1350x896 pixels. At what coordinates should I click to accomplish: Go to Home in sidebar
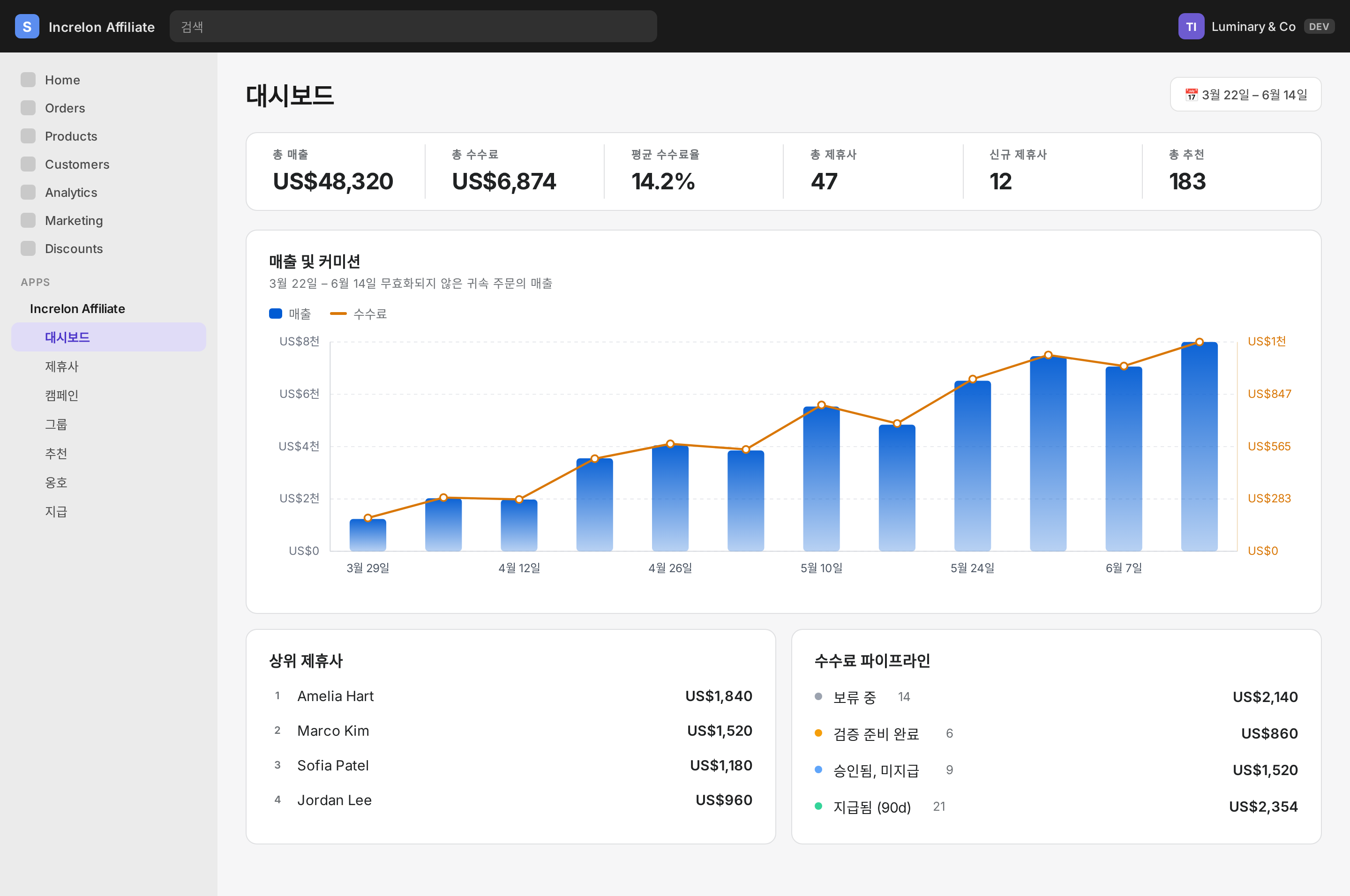tap(109, 79)
